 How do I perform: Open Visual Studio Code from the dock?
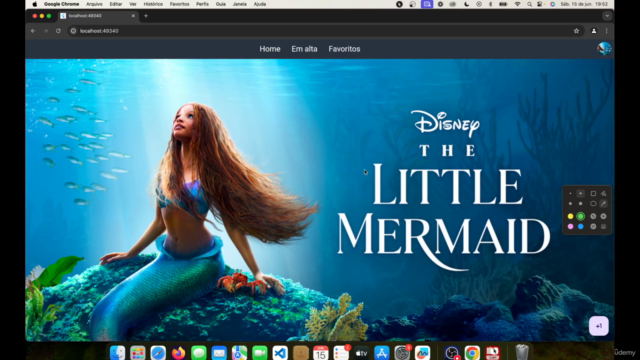coord(280,353)
